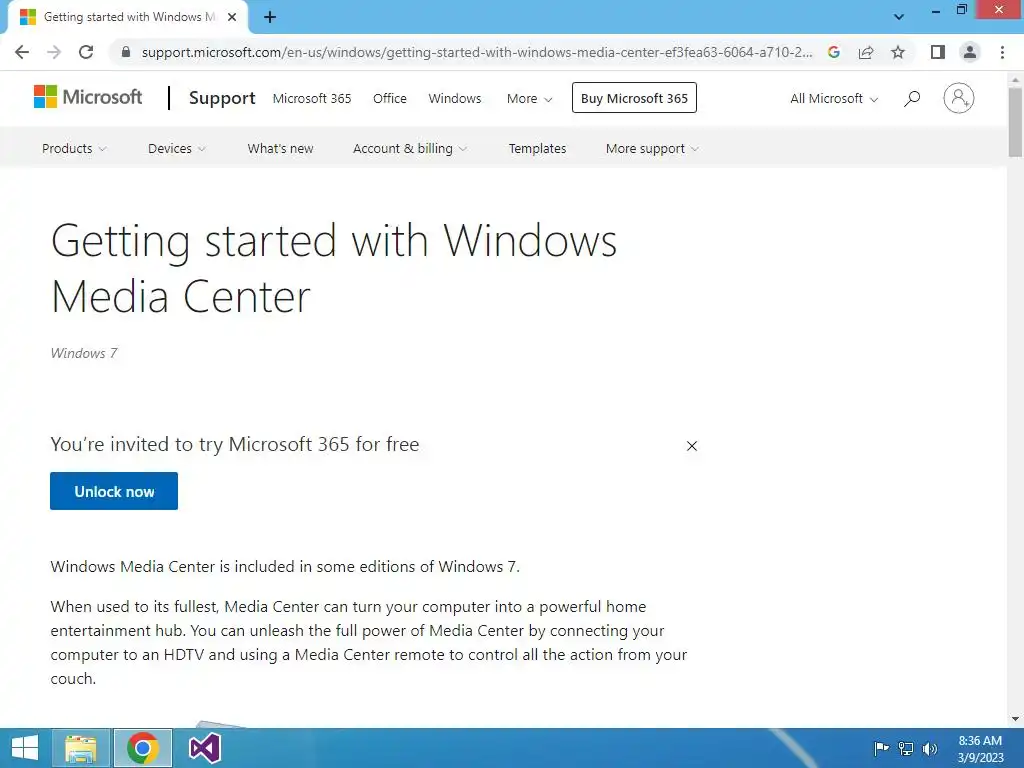Dismiss the Microsoft 365 invitation banner
Screen dimensions: 1024x768
pyautogui.click(x=692, y=446)
